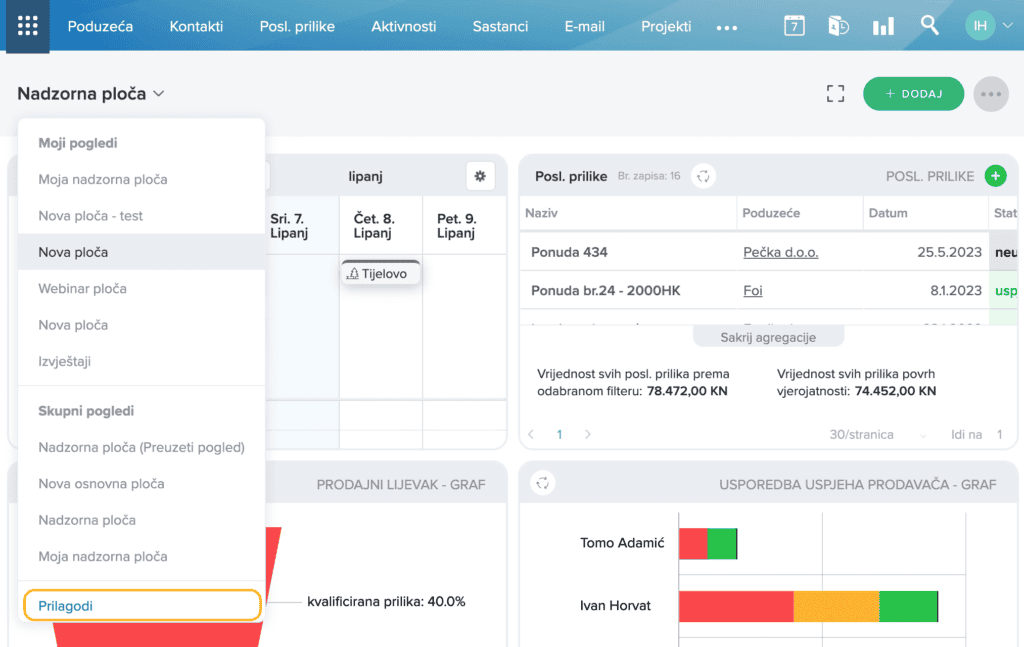Click the contacts clock icon in header
The width and height of the screenshot is (1024, 647).
839,26
